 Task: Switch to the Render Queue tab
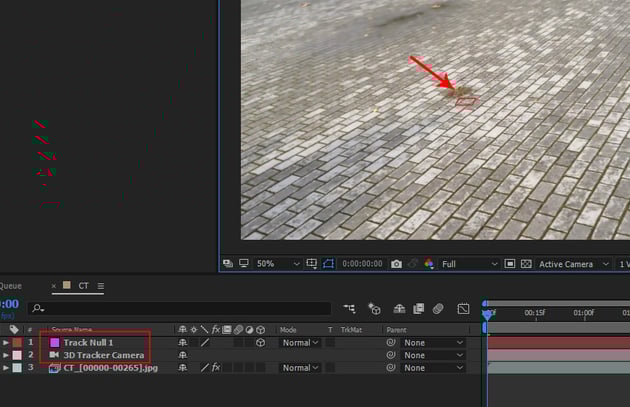11,286
